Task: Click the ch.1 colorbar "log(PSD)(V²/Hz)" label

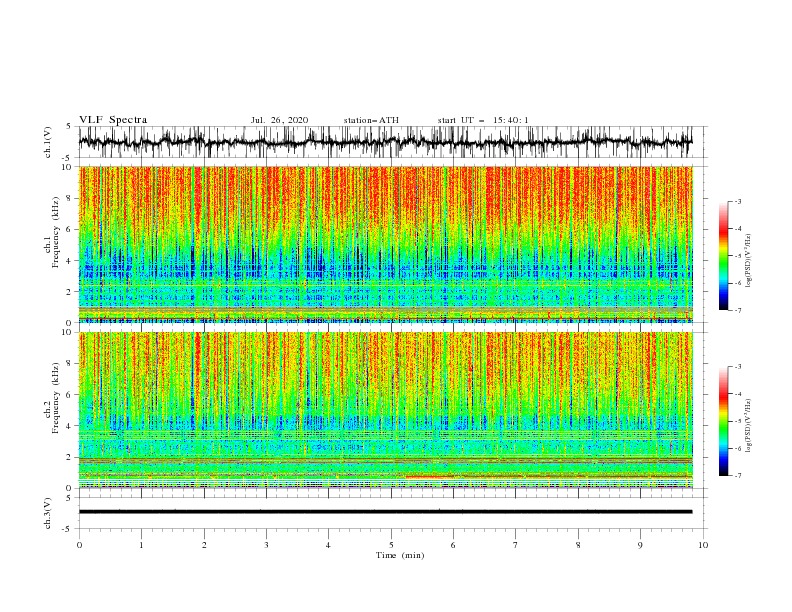Action: [x=749, y=261]
